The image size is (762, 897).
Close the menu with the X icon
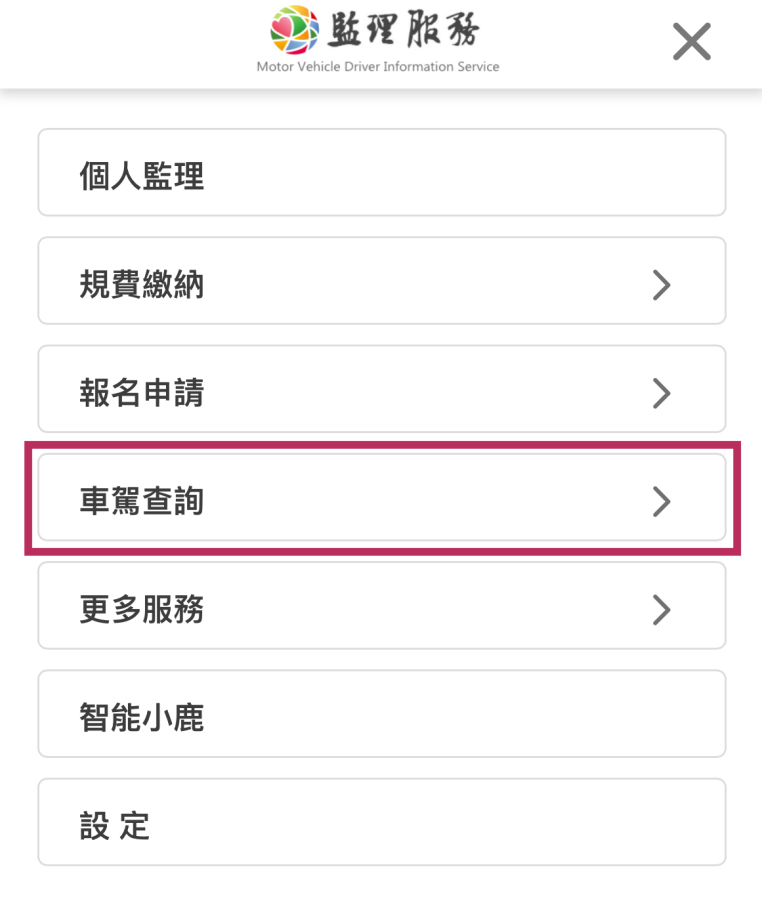tap(691, 42)
